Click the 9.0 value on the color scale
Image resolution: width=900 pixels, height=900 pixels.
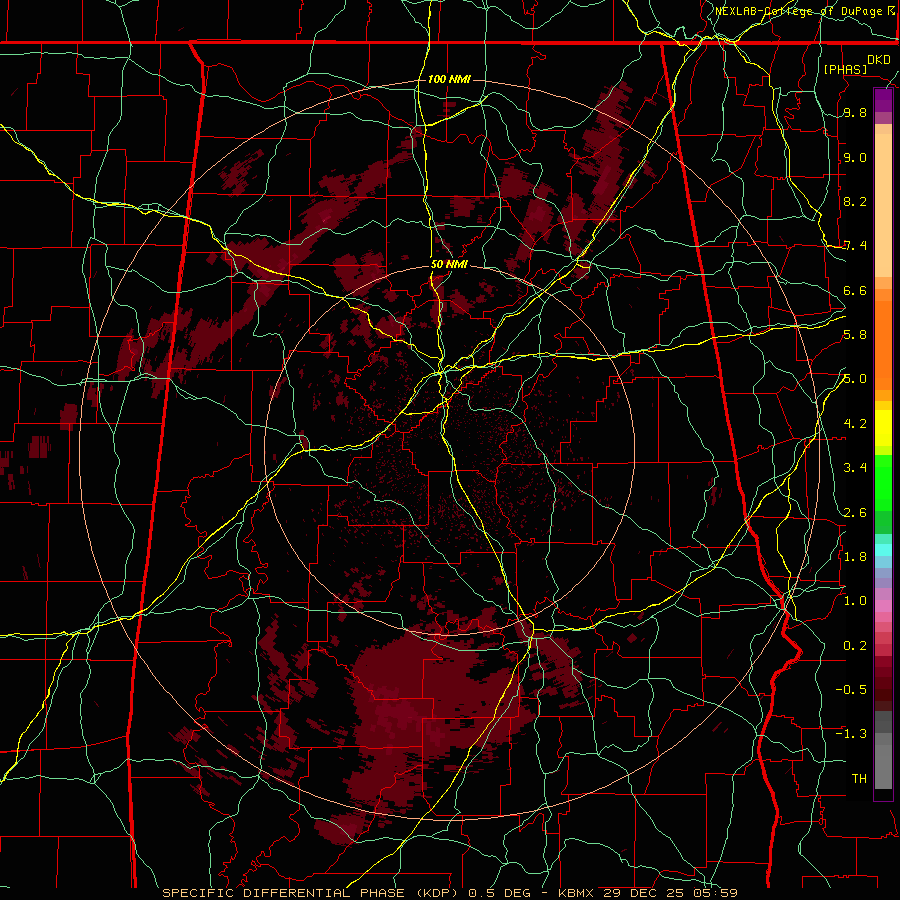coord(855,158)
